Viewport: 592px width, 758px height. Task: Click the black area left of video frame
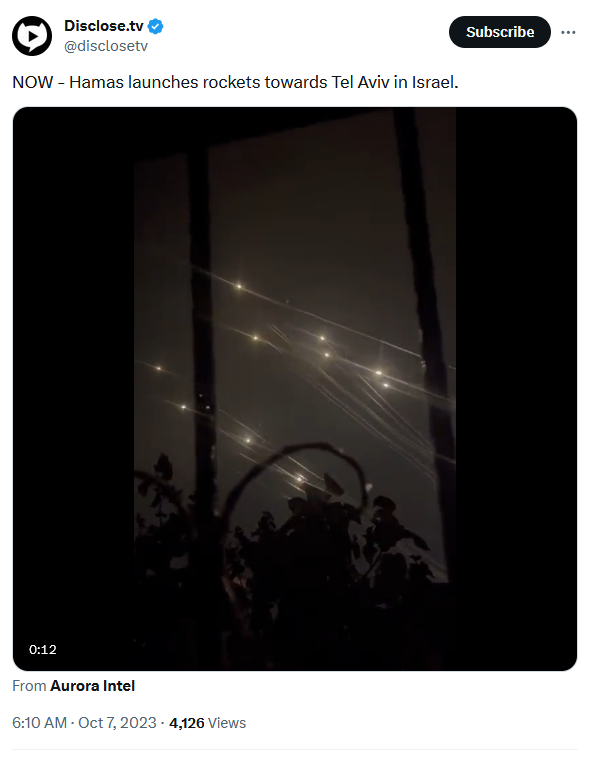pyautogui.click(x=73, y=389)
